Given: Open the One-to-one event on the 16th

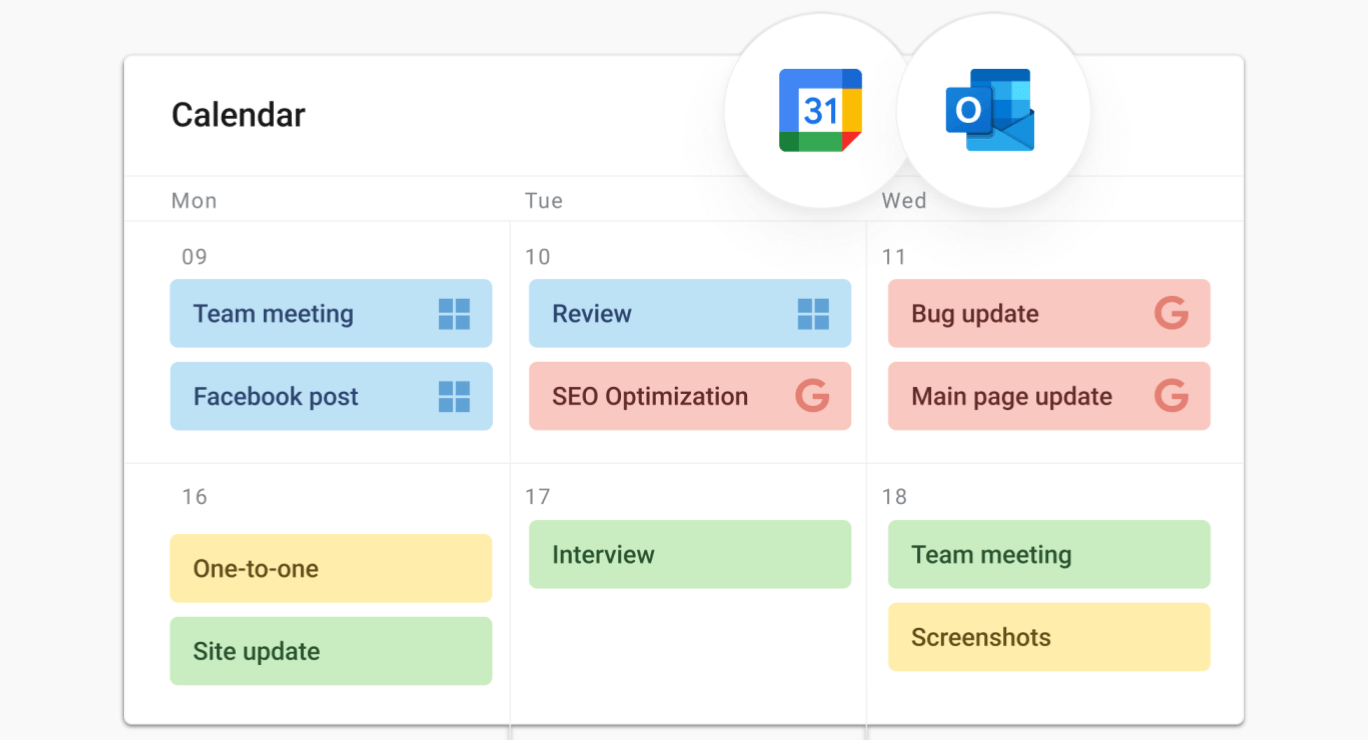Looking at the screenshot, I should point(330,568).
